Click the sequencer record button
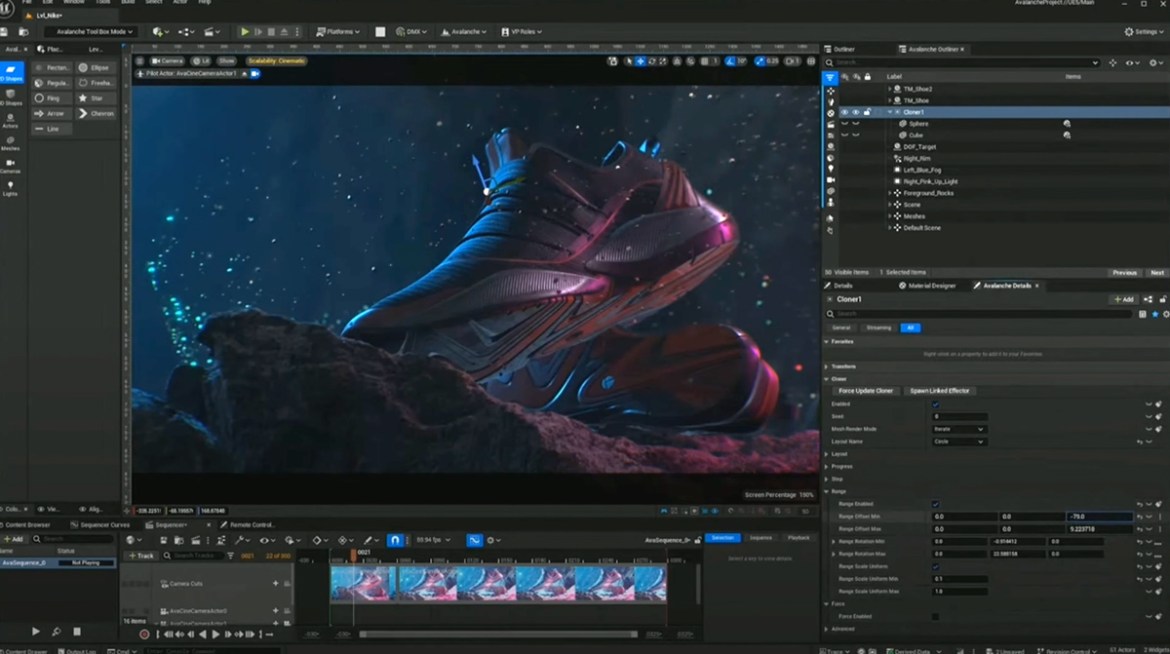This screenshot has width=1170, height=654. [144, 633]
